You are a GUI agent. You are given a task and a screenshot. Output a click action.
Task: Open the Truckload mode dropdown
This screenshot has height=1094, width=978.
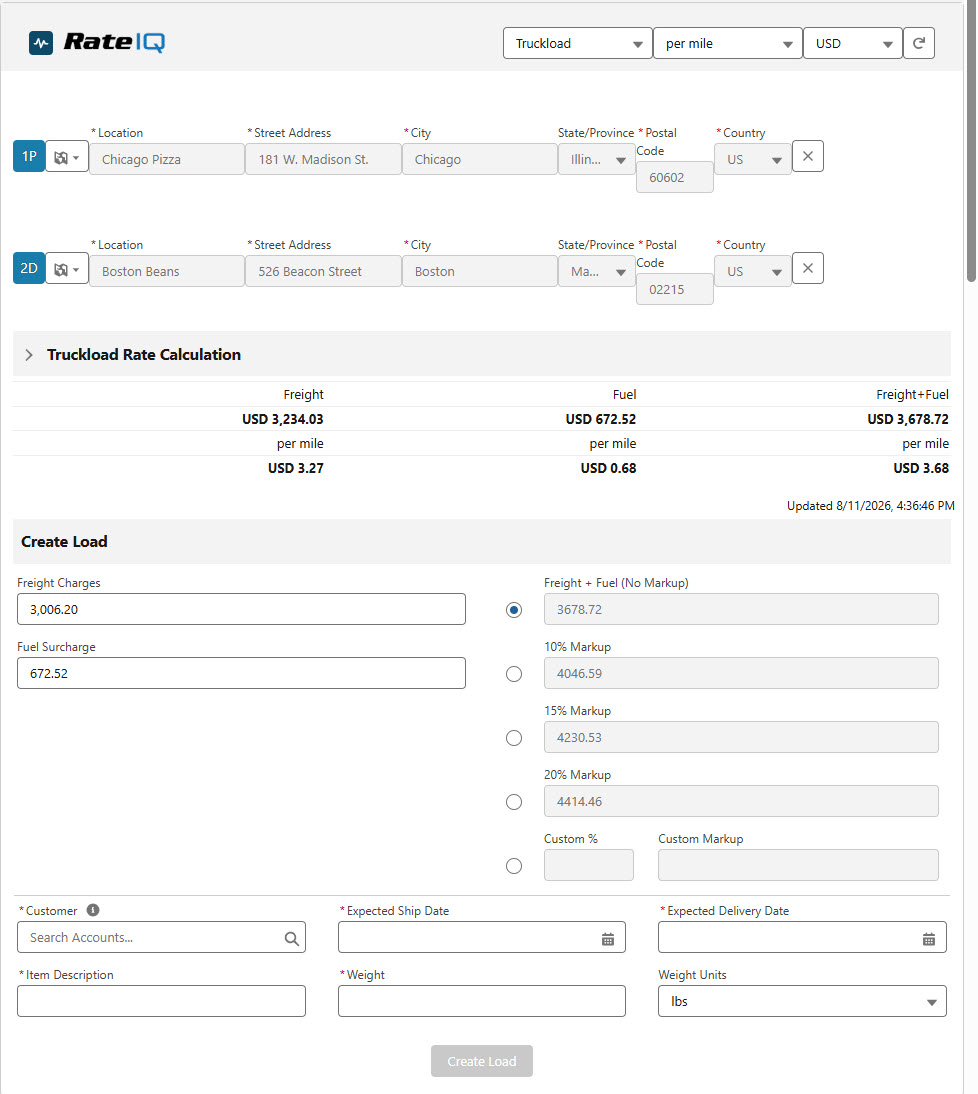pos(578,43)
